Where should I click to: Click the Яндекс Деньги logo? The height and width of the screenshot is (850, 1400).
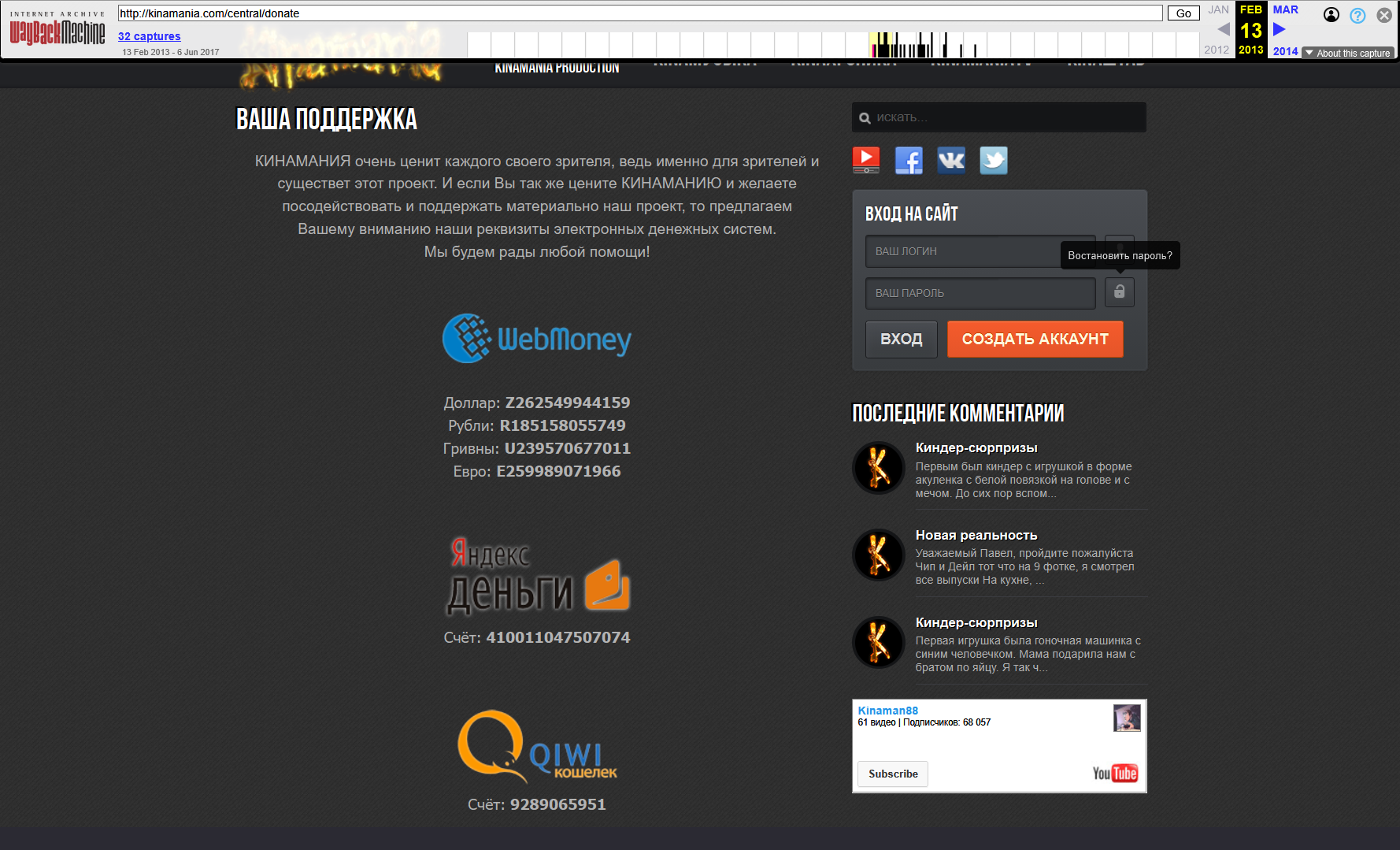pos(539,575)
